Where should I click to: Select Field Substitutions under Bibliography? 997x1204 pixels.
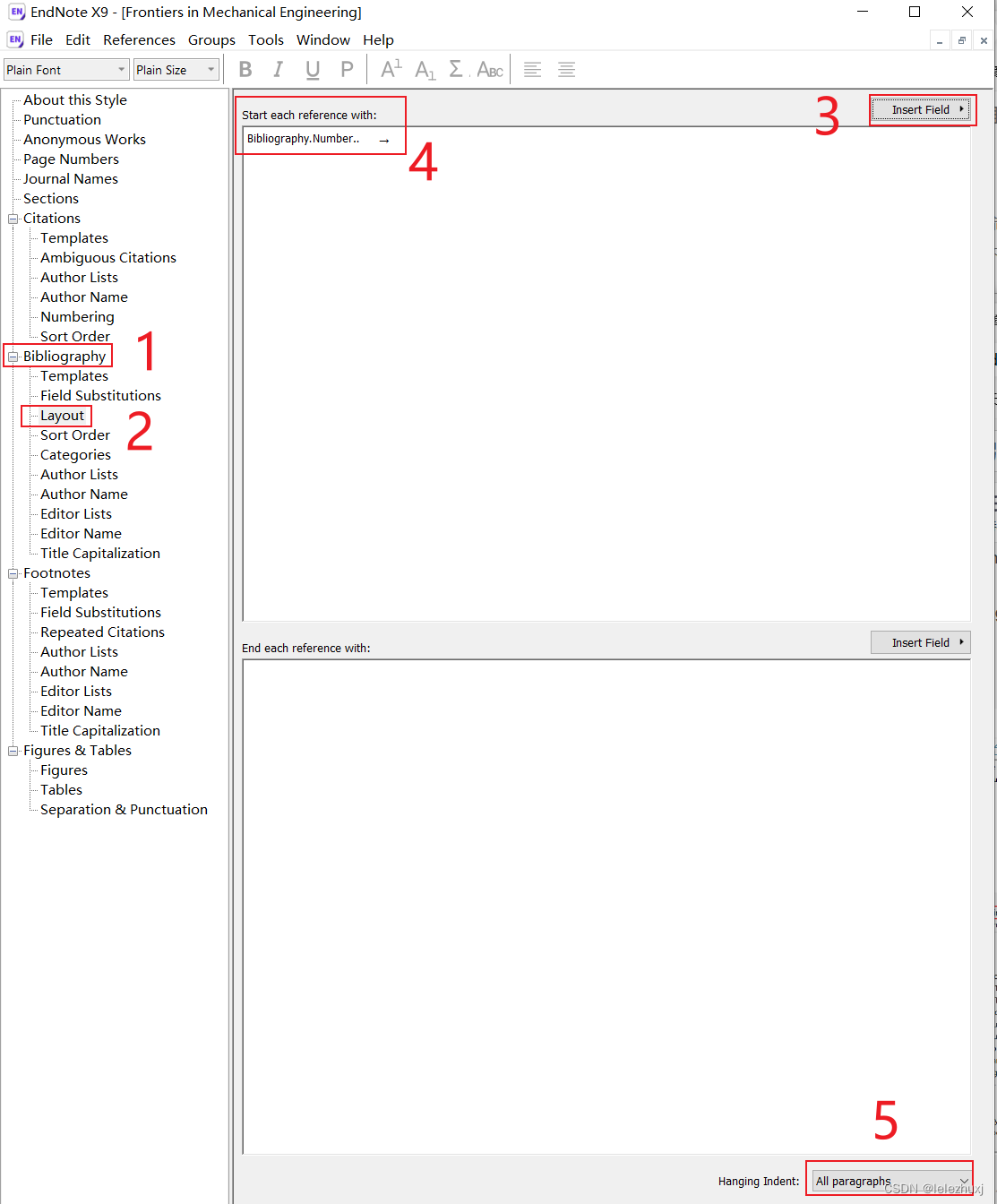100,396
